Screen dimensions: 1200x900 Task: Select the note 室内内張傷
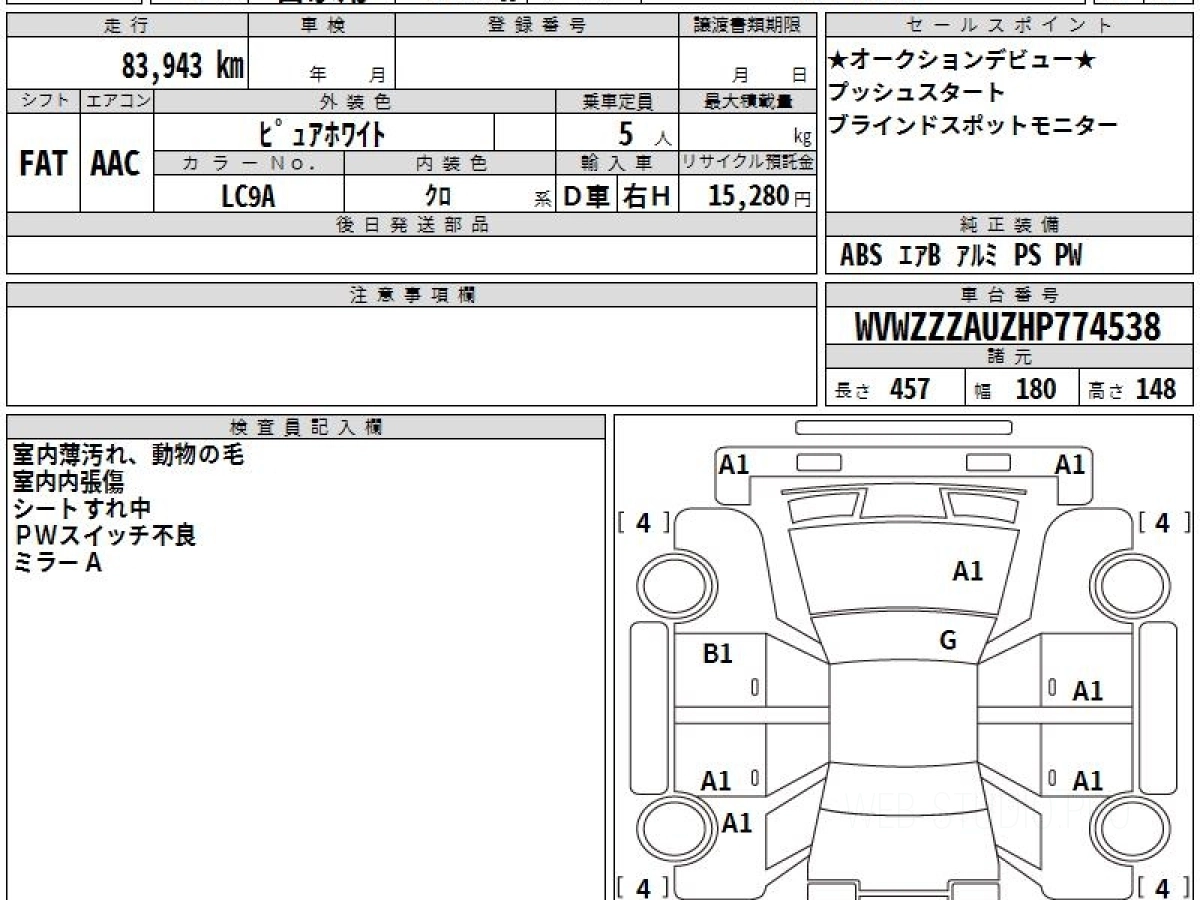68,482
